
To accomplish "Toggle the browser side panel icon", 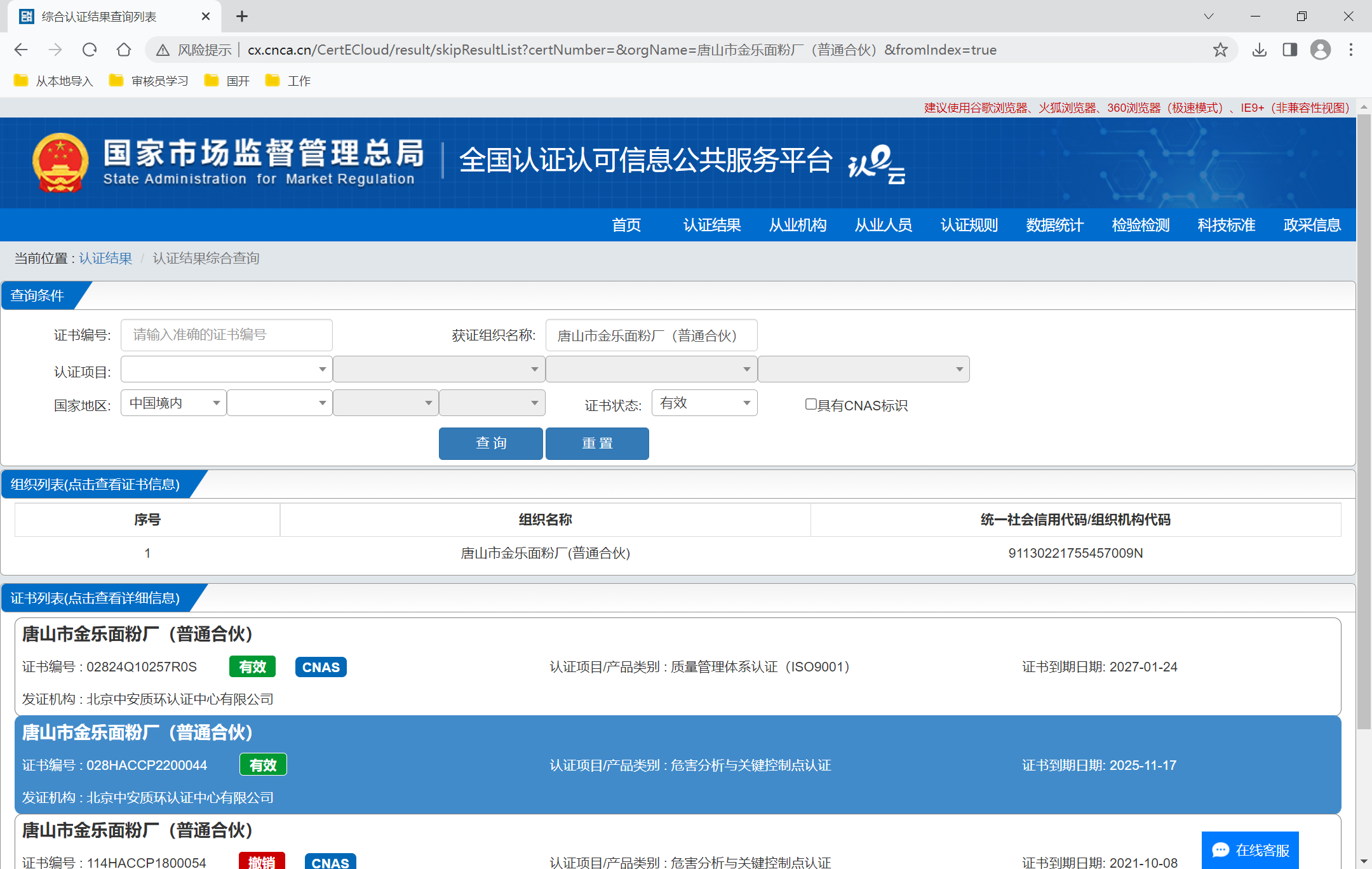I will [x=1289, y=50].
